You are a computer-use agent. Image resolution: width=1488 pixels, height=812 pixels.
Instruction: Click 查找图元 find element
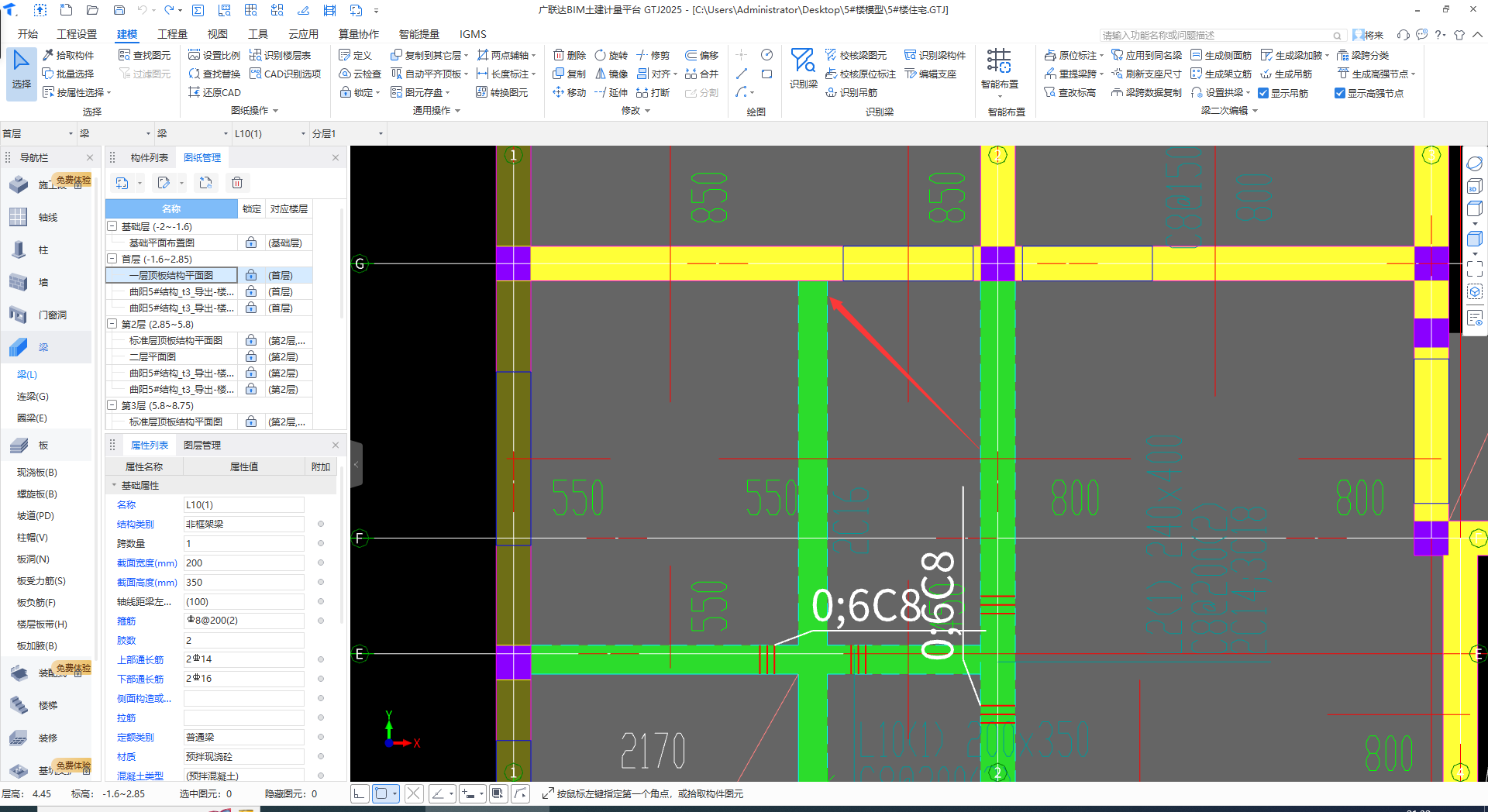pyautogui.click(x=144, y=55)
